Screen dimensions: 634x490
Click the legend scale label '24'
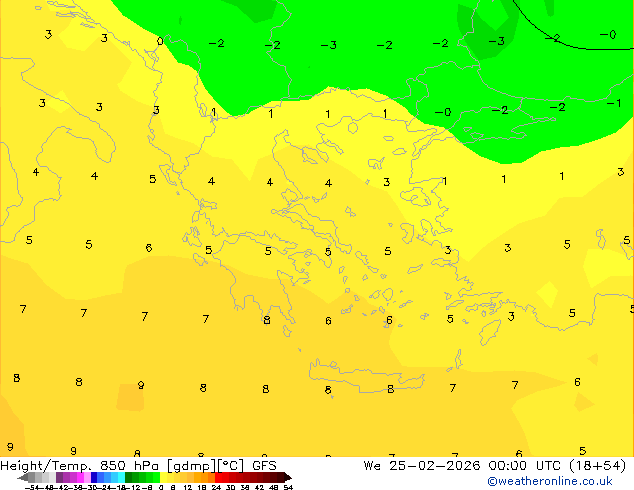216,488
